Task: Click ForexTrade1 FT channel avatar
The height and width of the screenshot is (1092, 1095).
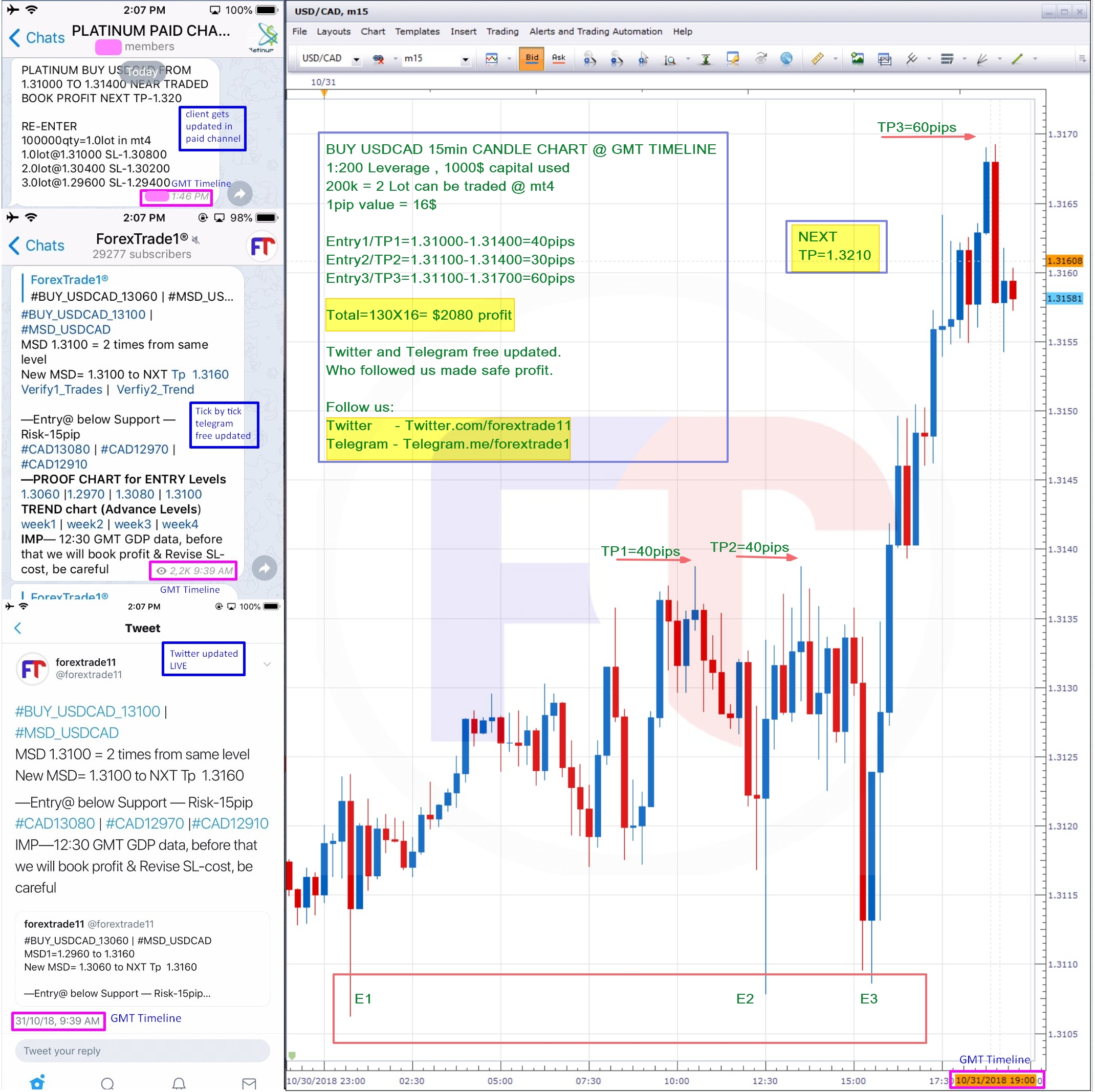Action: coord(262,247)
